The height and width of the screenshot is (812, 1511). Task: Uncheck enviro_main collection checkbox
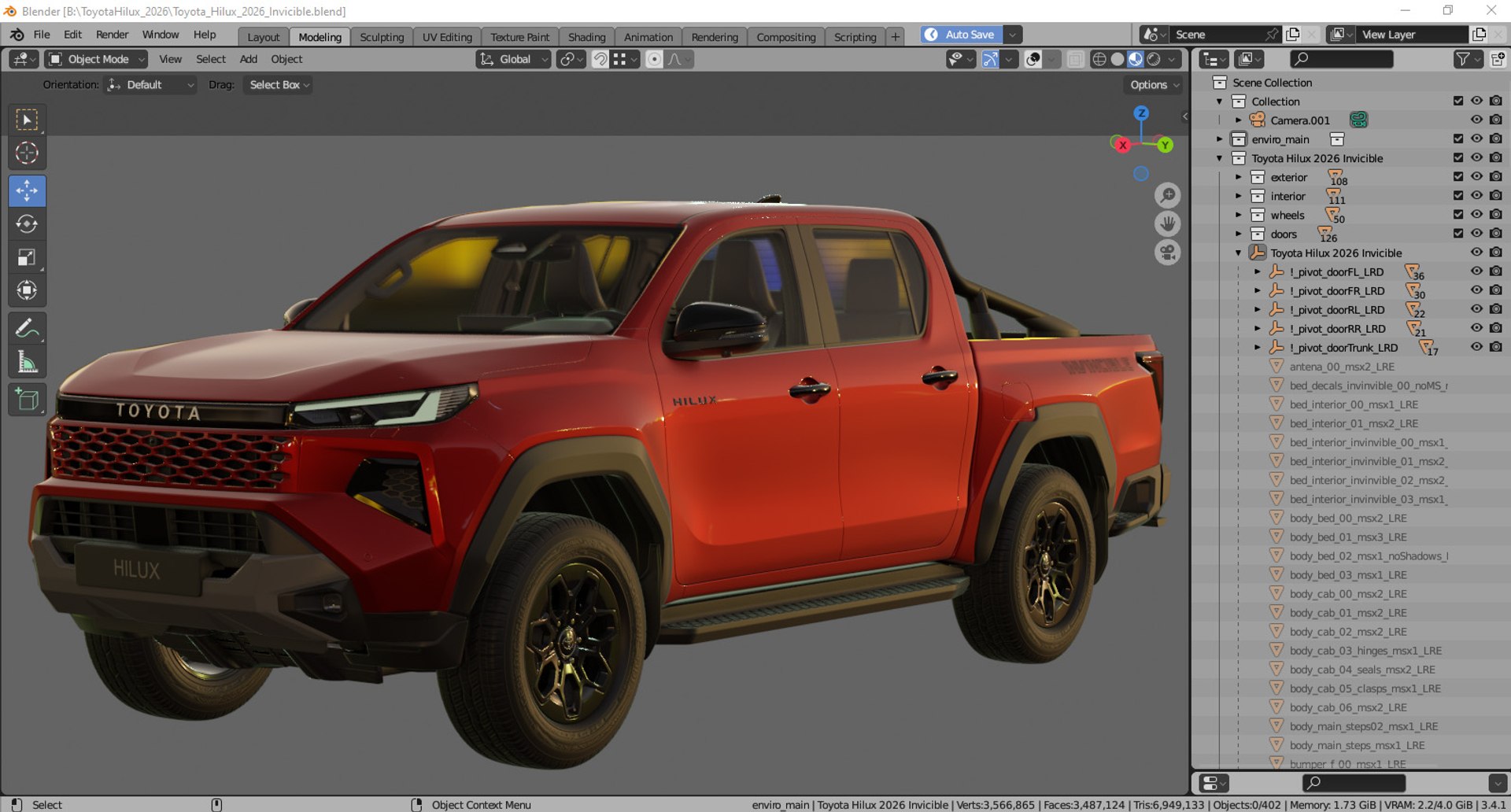[1458, 138]
